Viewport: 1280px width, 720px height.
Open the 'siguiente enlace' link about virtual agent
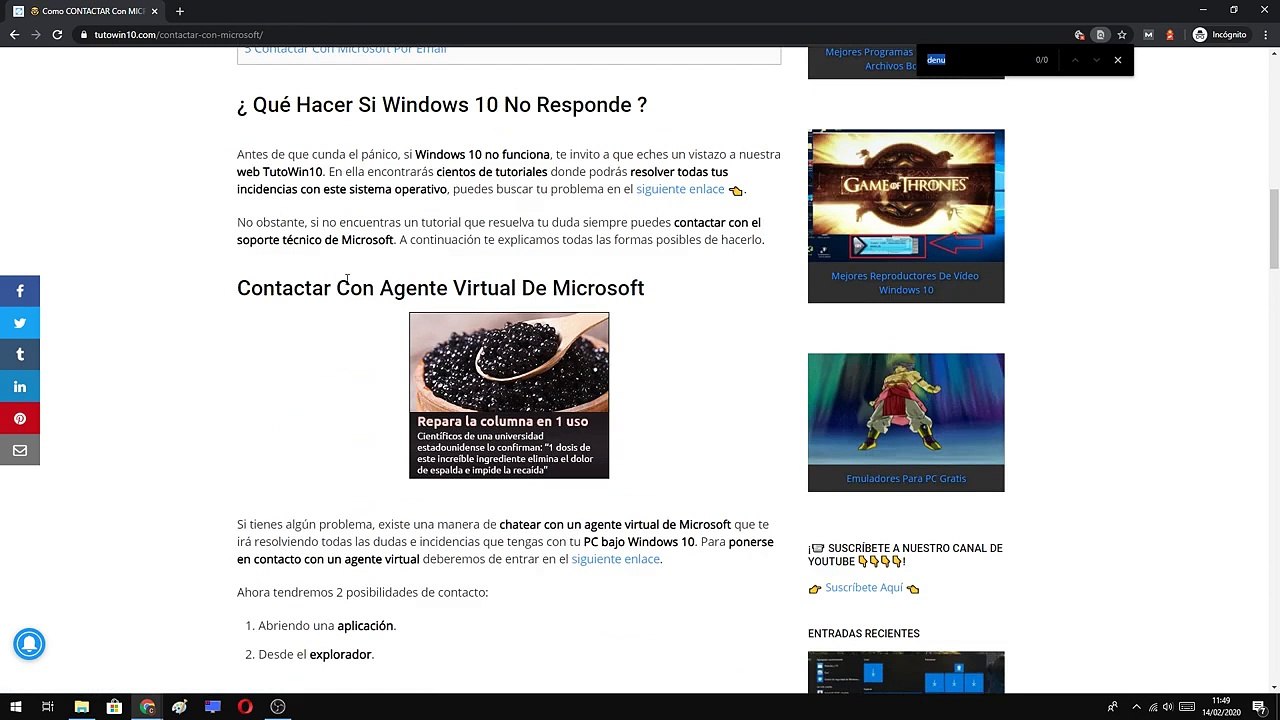(615, 559)
